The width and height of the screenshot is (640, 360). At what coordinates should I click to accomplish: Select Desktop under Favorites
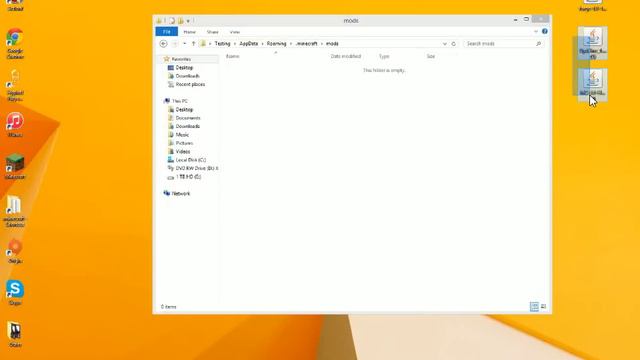[x=184, y=68]
